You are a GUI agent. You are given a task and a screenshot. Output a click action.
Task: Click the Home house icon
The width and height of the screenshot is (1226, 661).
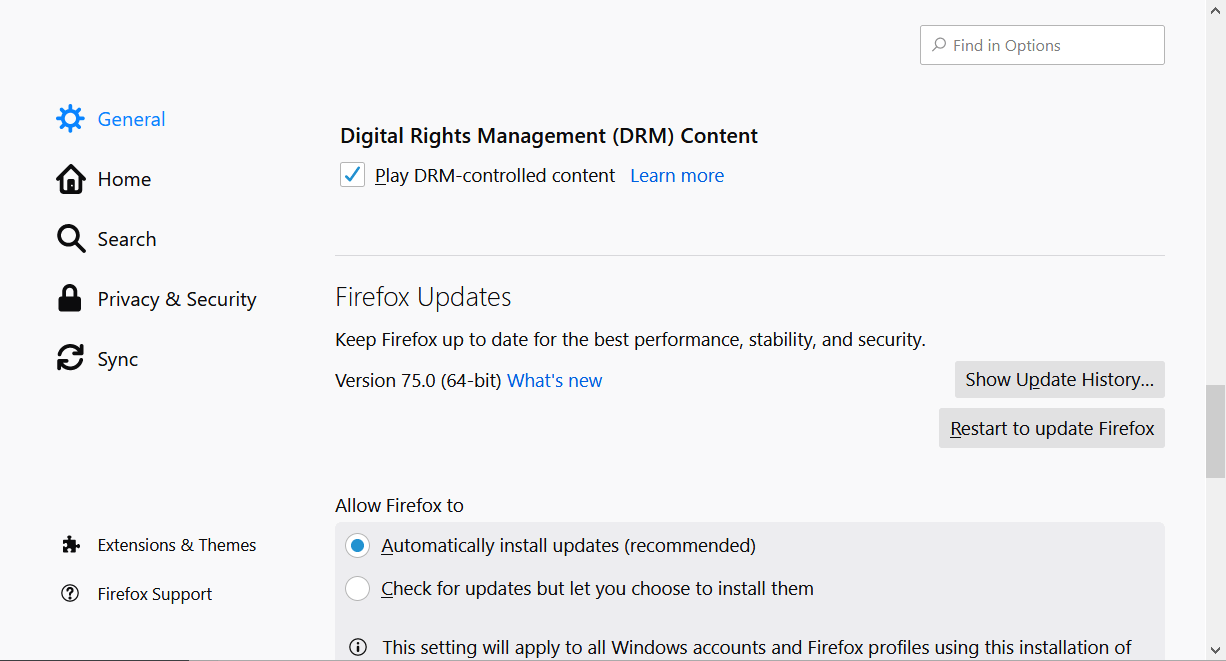click(x=70, y=179)
